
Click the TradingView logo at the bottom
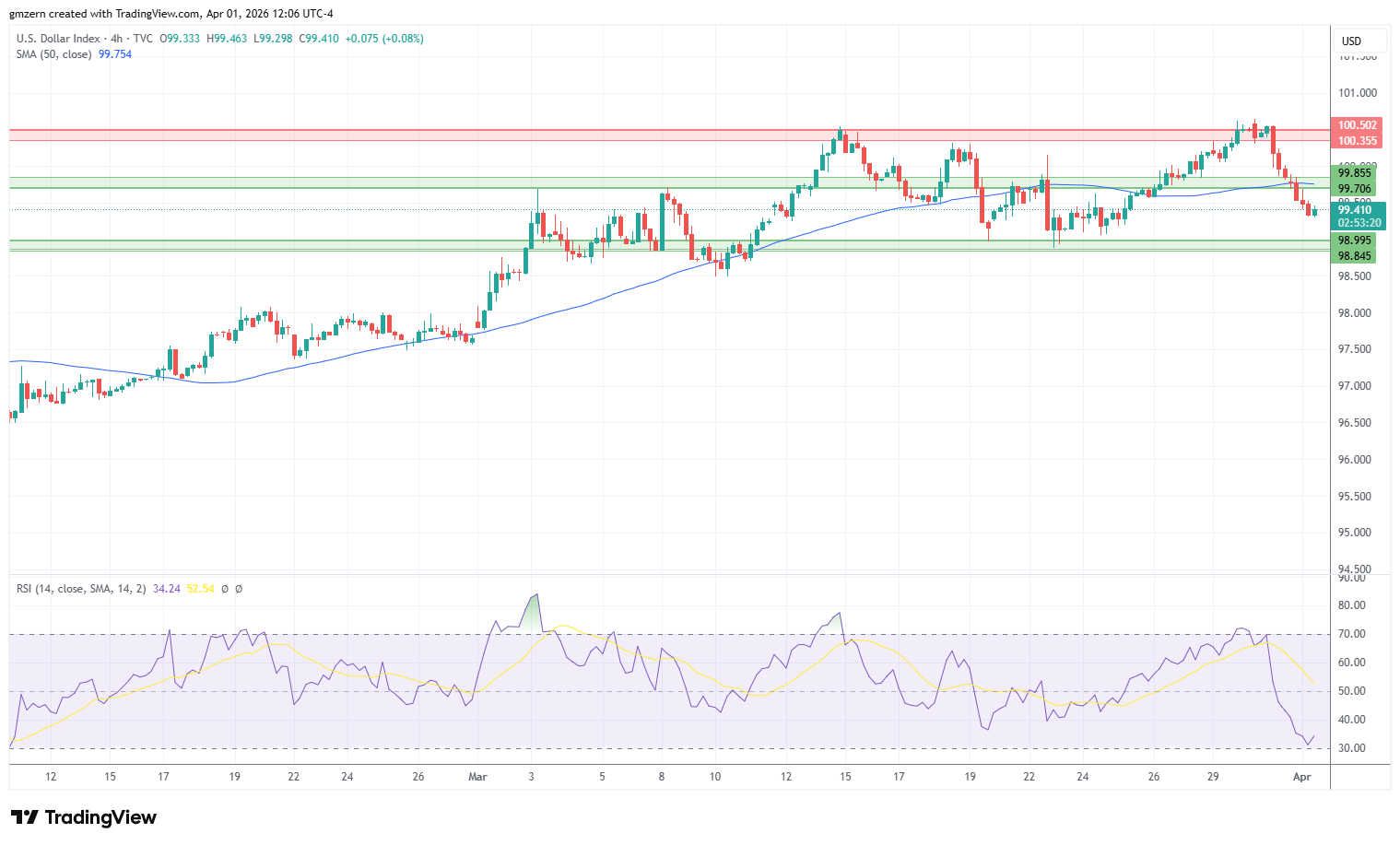point(84,817)
